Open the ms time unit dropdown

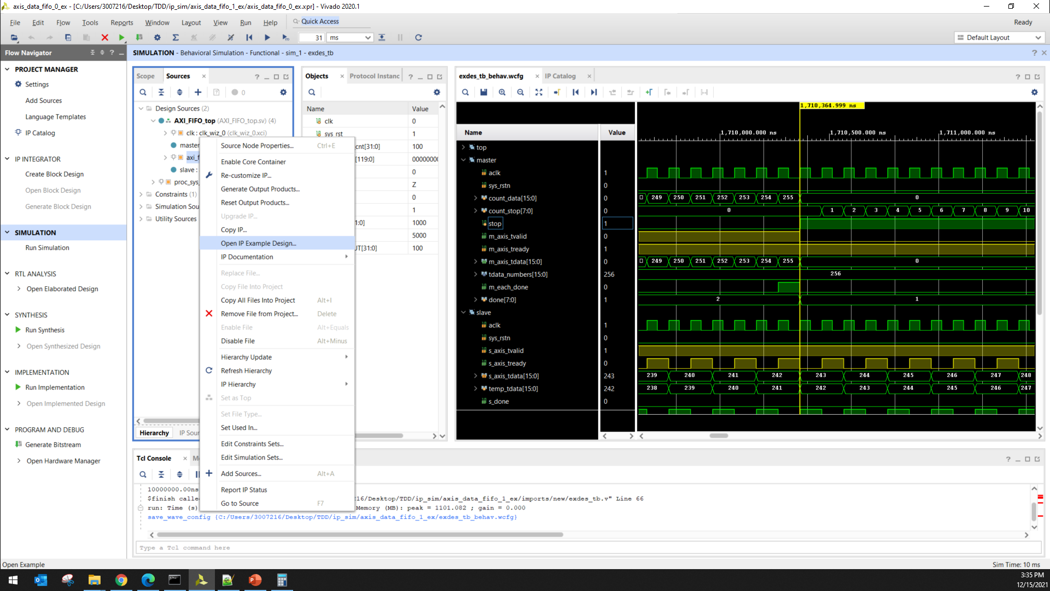pyautogui.click(x=350, y=38)
